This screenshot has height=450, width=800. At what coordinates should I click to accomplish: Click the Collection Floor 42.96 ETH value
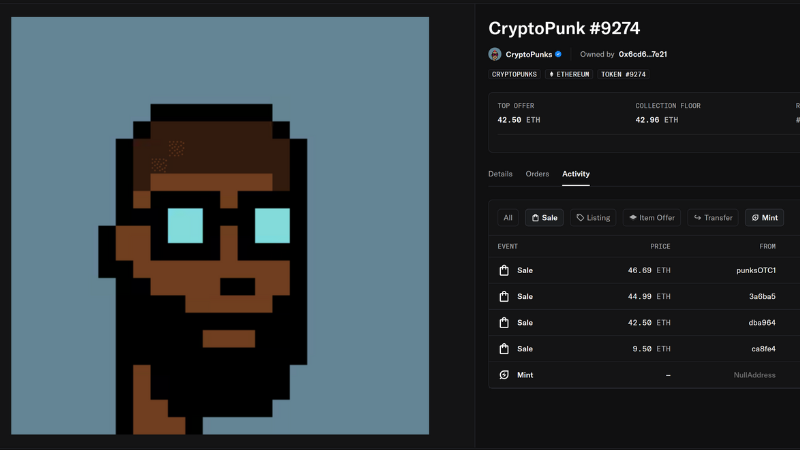click(x=657, y=120)
